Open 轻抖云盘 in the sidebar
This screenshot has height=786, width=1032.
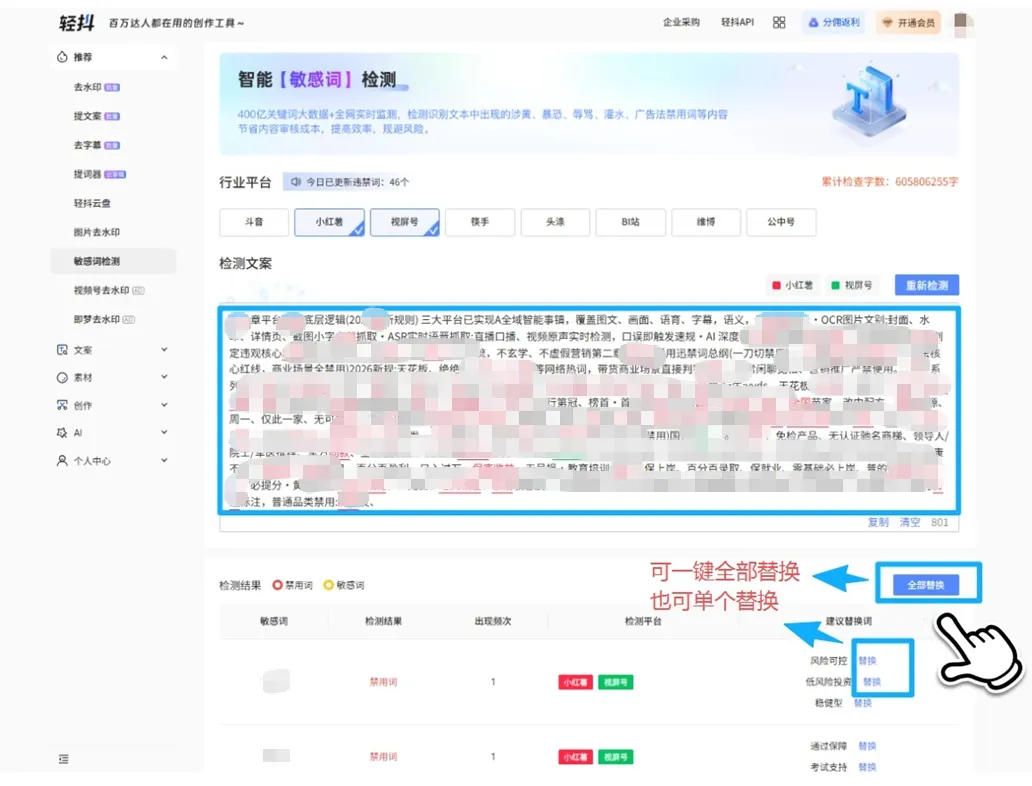coord(92,203)
